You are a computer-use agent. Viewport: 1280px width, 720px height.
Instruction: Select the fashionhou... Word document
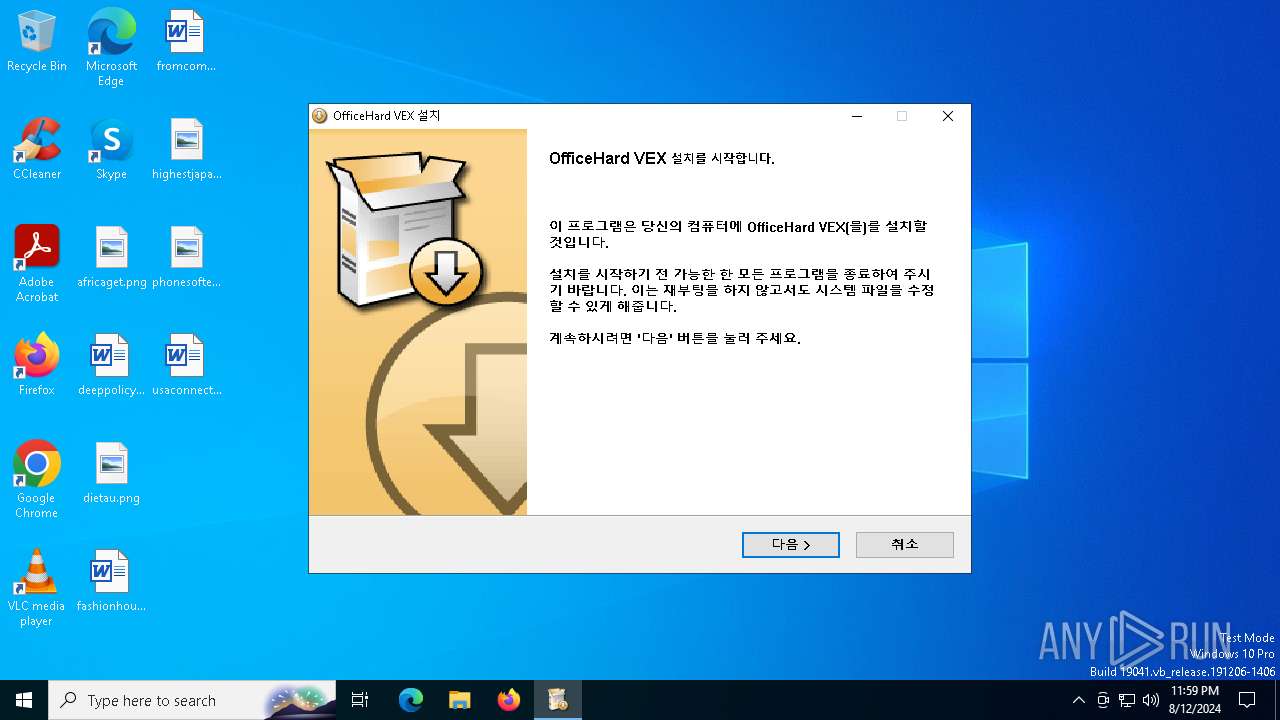(x=111, y=582)
